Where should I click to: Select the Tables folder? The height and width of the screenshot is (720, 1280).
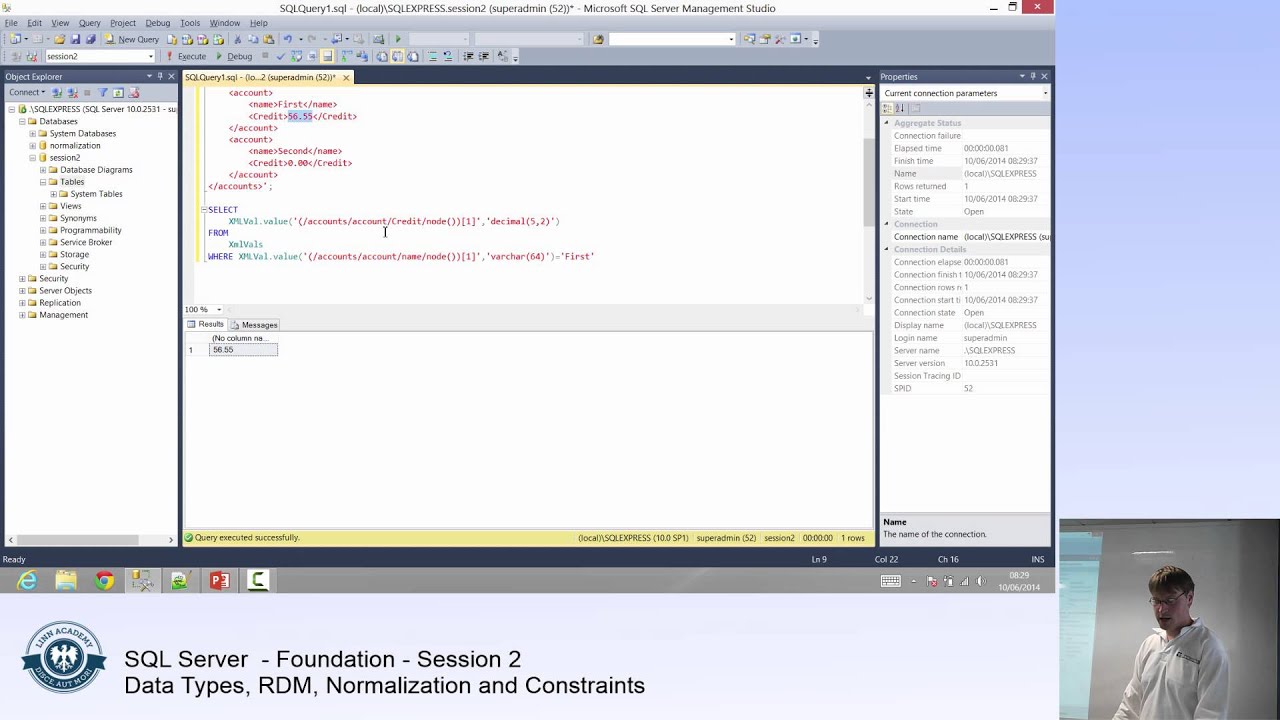pos(72,182)
